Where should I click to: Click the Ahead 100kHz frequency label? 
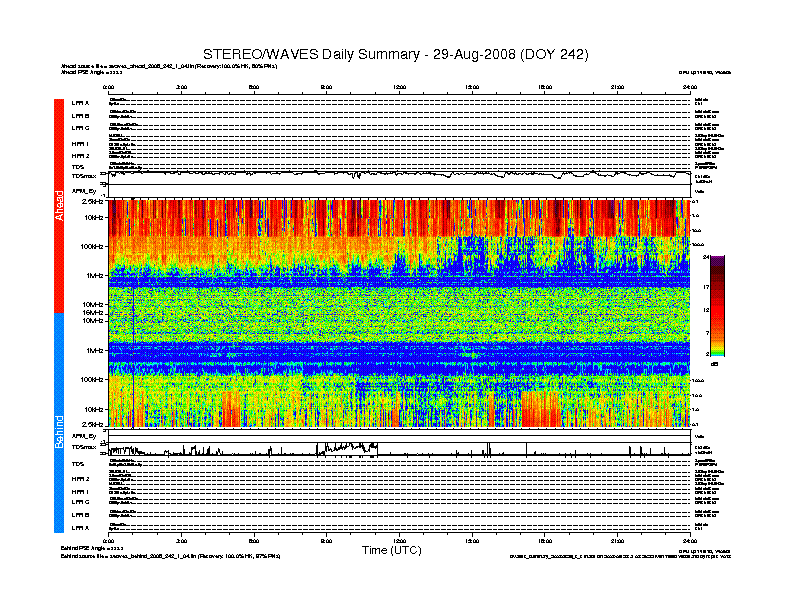pyautogui.click(x=92, y=246)
